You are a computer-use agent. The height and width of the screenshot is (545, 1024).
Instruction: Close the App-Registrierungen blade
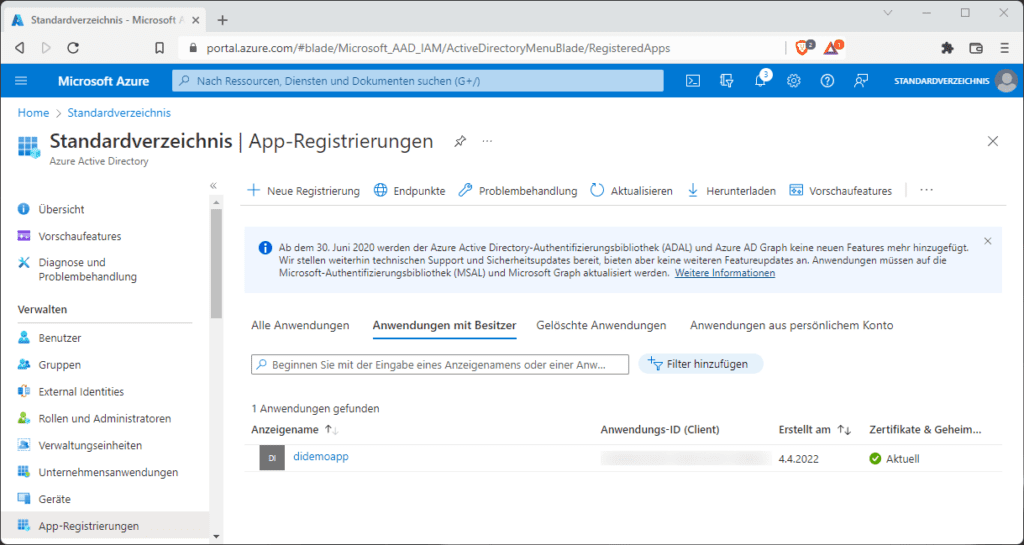(993, 141)
